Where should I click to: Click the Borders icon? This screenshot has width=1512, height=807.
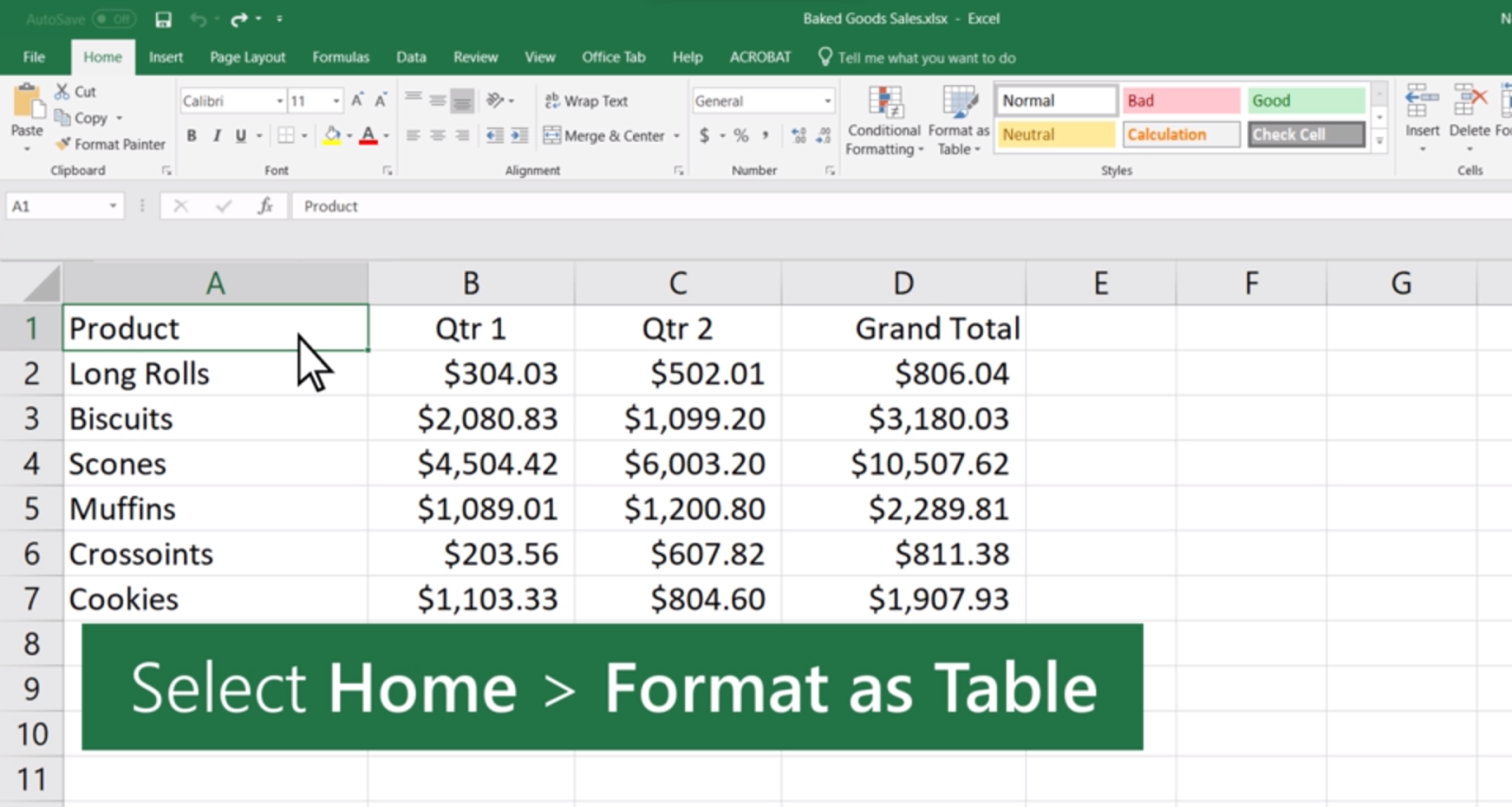coord(286,136)
